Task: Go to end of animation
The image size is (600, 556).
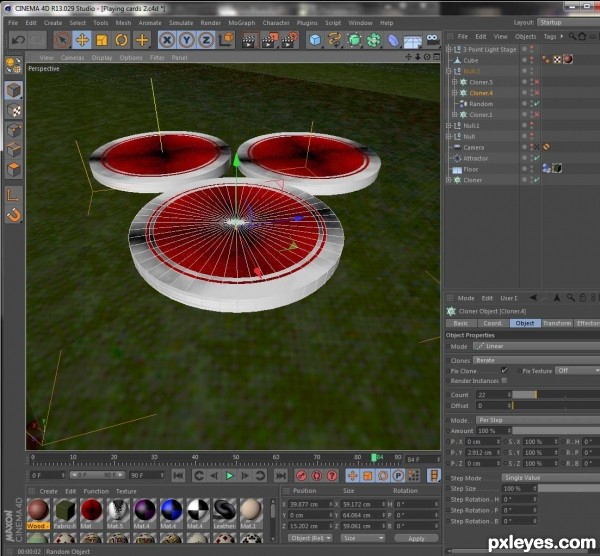Action: 280,476
